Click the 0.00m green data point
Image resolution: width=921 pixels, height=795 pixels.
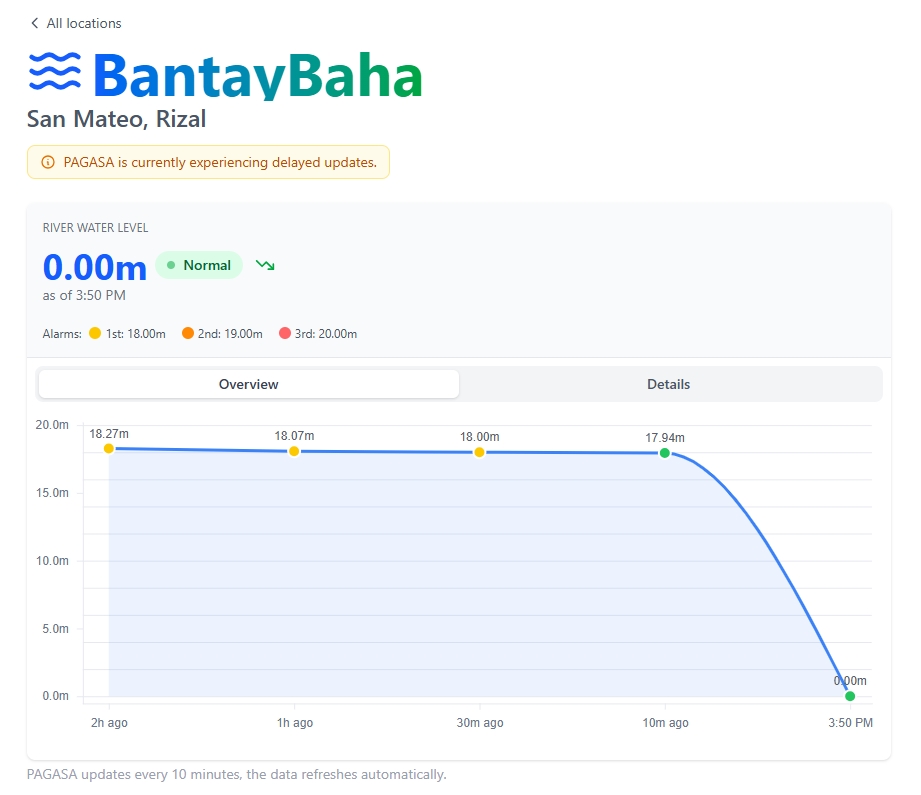coord(850,696)
